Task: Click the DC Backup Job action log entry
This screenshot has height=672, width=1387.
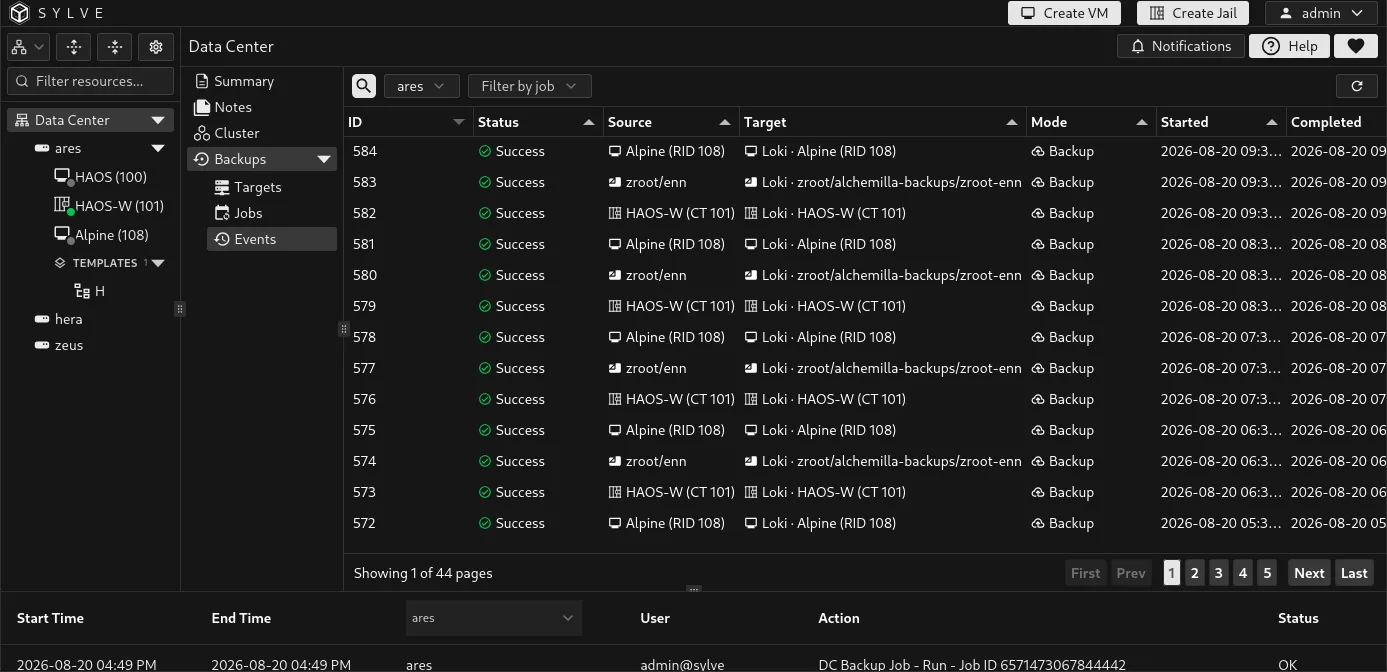Action: pos(971,664)
